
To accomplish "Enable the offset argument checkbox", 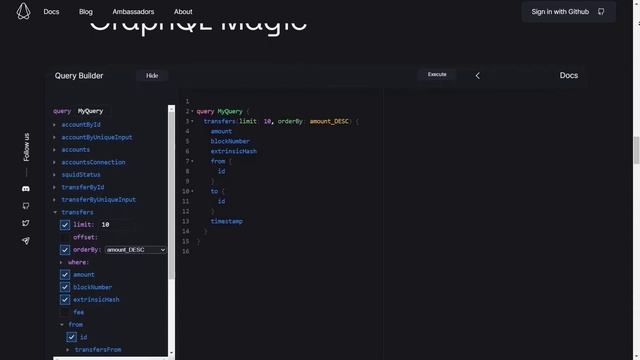I will [x=65, y=237].
